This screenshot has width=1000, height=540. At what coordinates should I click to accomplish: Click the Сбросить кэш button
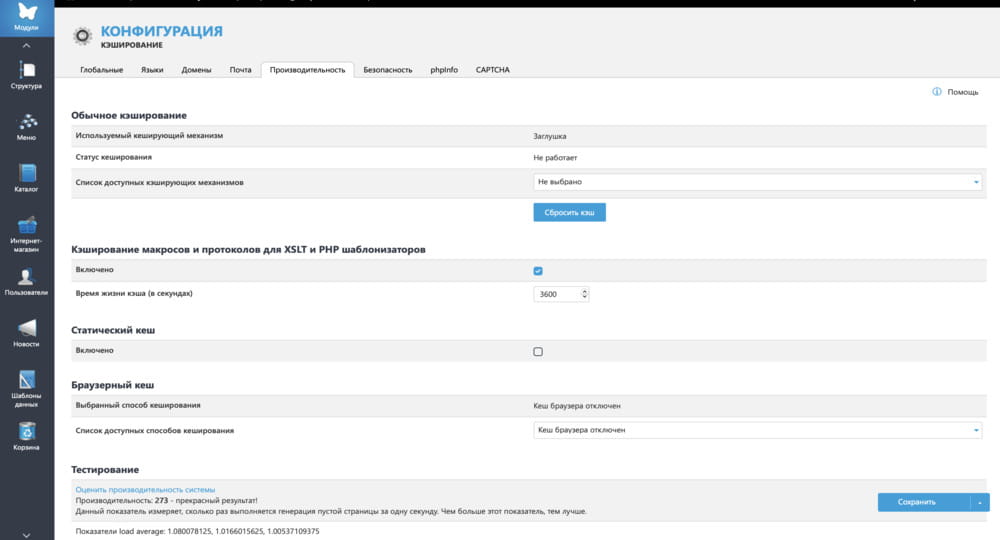point(569,213)
